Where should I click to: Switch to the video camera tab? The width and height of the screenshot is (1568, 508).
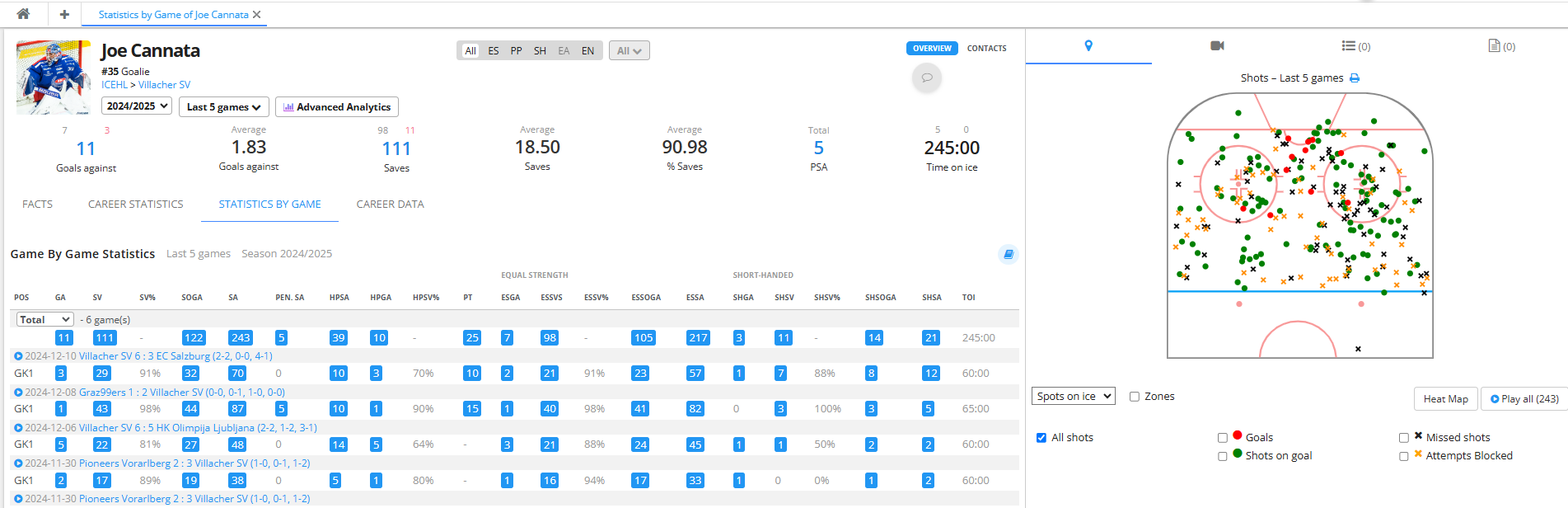click(1217, 46)
